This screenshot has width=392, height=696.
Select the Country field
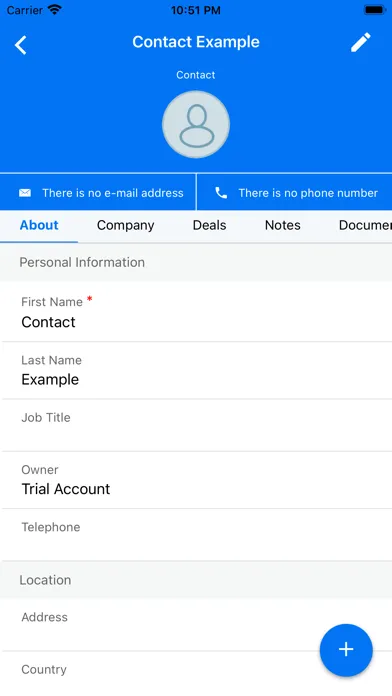coord(196,674)
